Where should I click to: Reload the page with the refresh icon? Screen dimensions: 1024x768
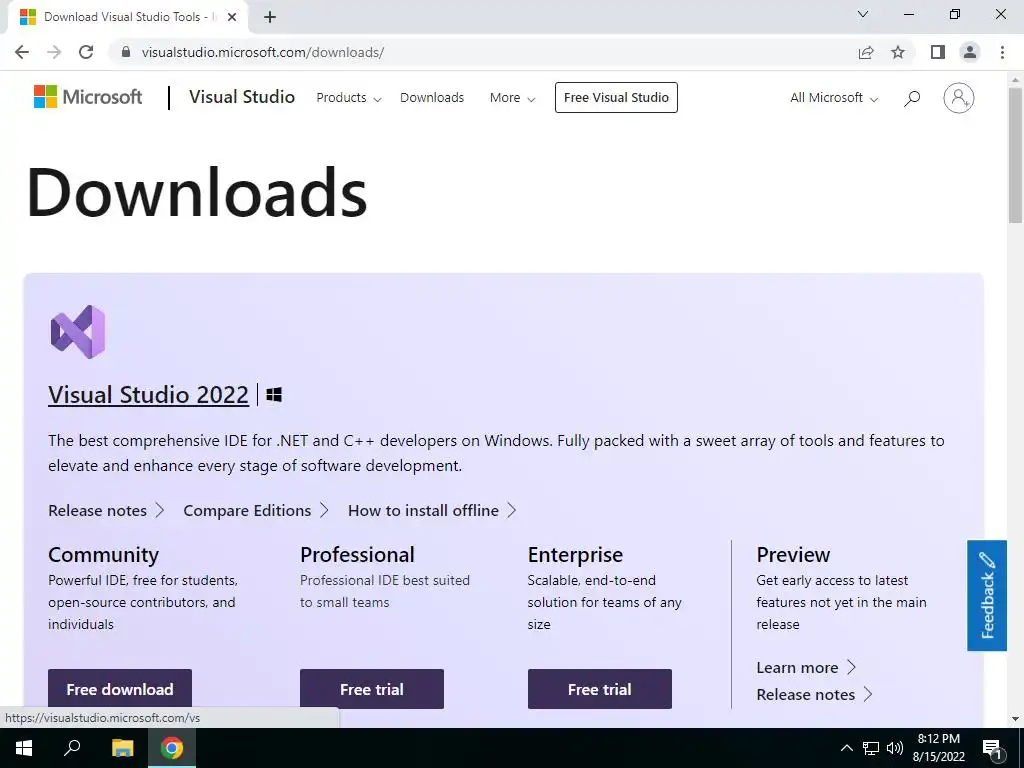click(x=86, y=52)
